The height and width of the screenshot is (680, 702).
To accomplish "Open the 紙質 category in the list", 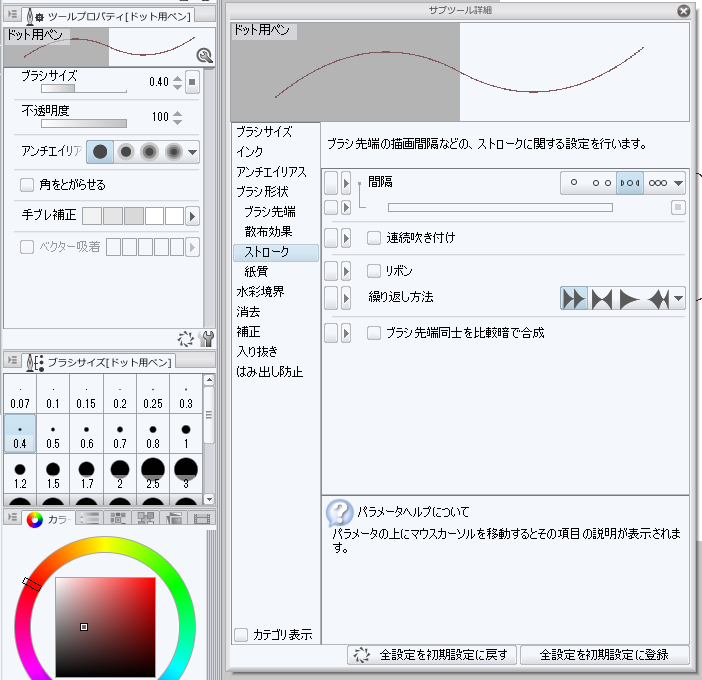I will (256, 271).
